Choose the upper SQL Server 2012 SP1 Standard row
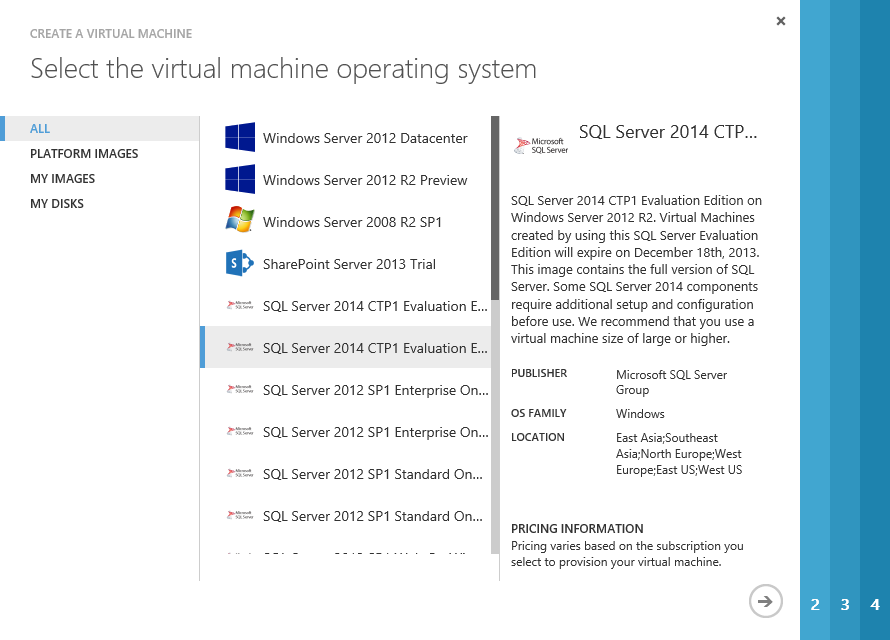Image resolution: width=890 pixels, height=640 pixels. click(x=345, y=473)
